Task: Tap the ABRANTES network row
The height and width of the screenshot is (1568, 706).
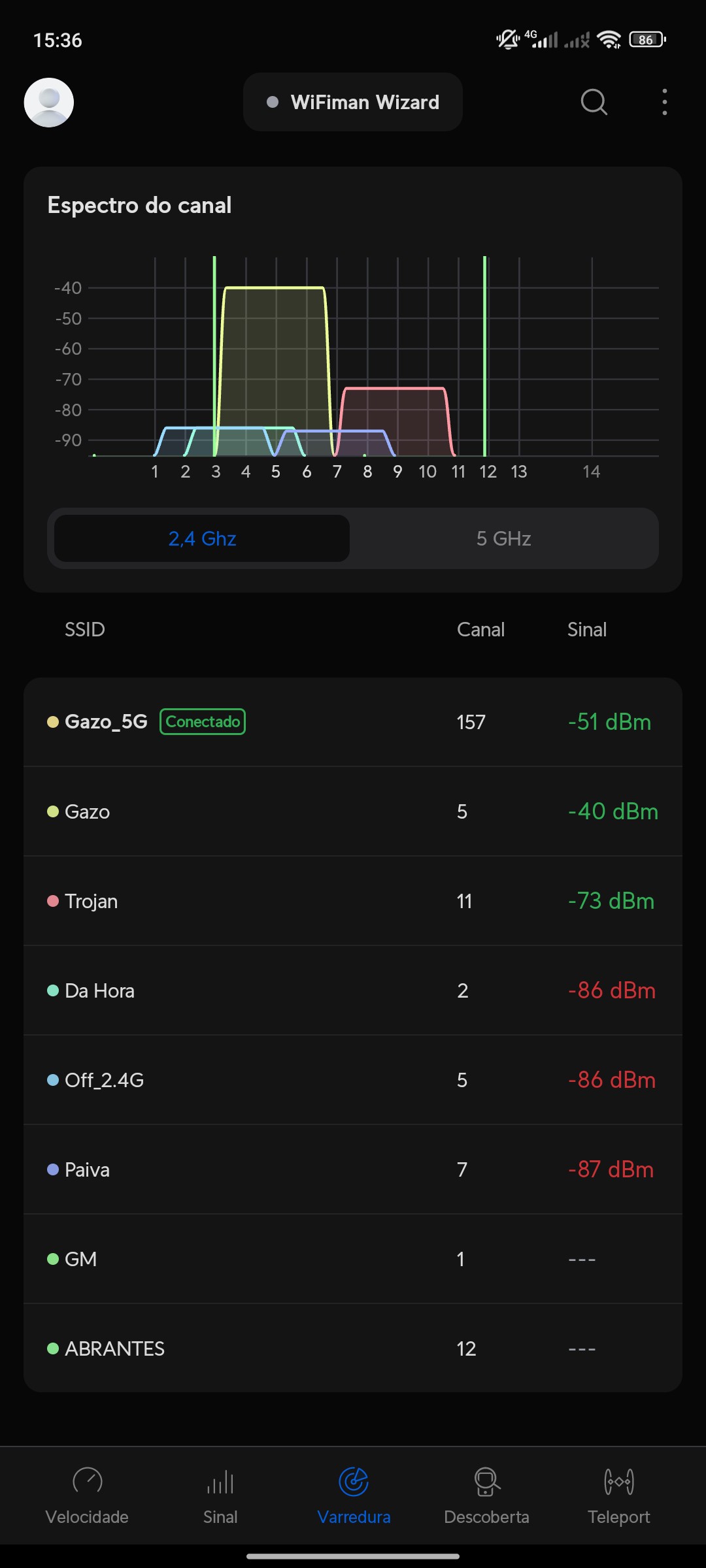Action: 353,1348
